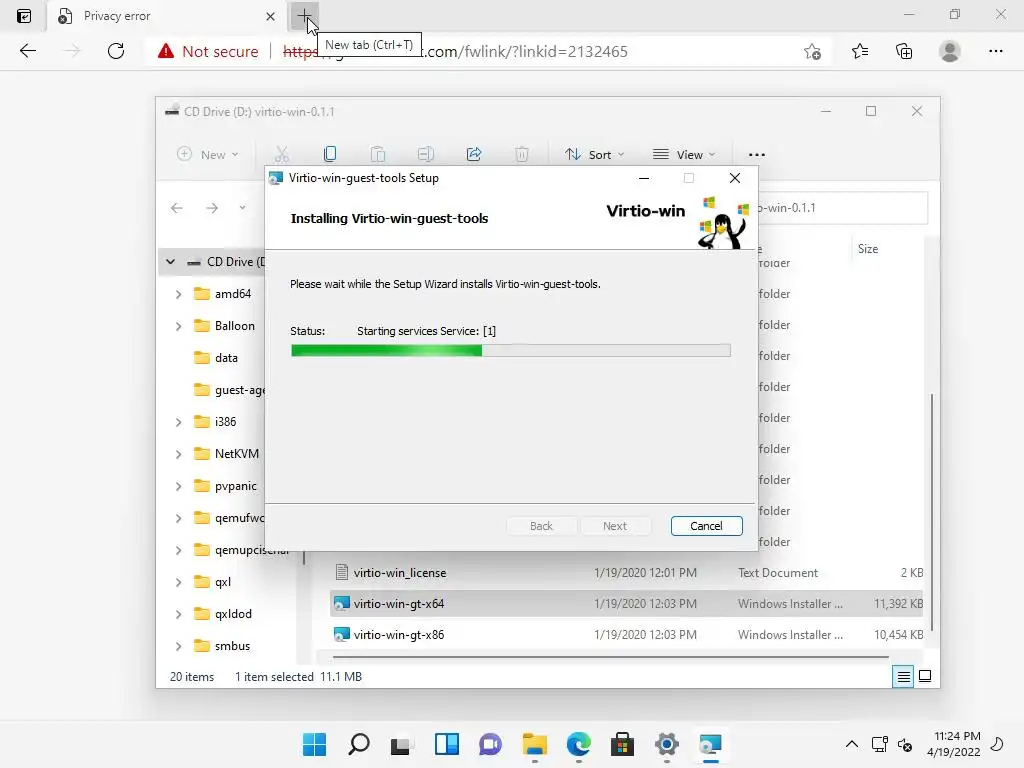Click the Not secure warning icon
1024x768 pixels.
[166, 51]
